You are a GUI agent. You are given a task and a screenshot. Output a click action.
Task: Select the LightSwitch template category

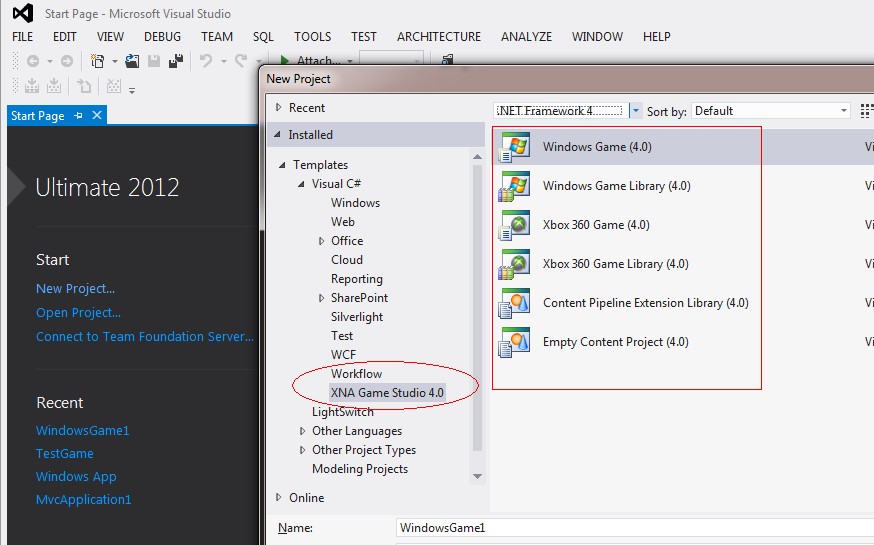tap(343, 412)
